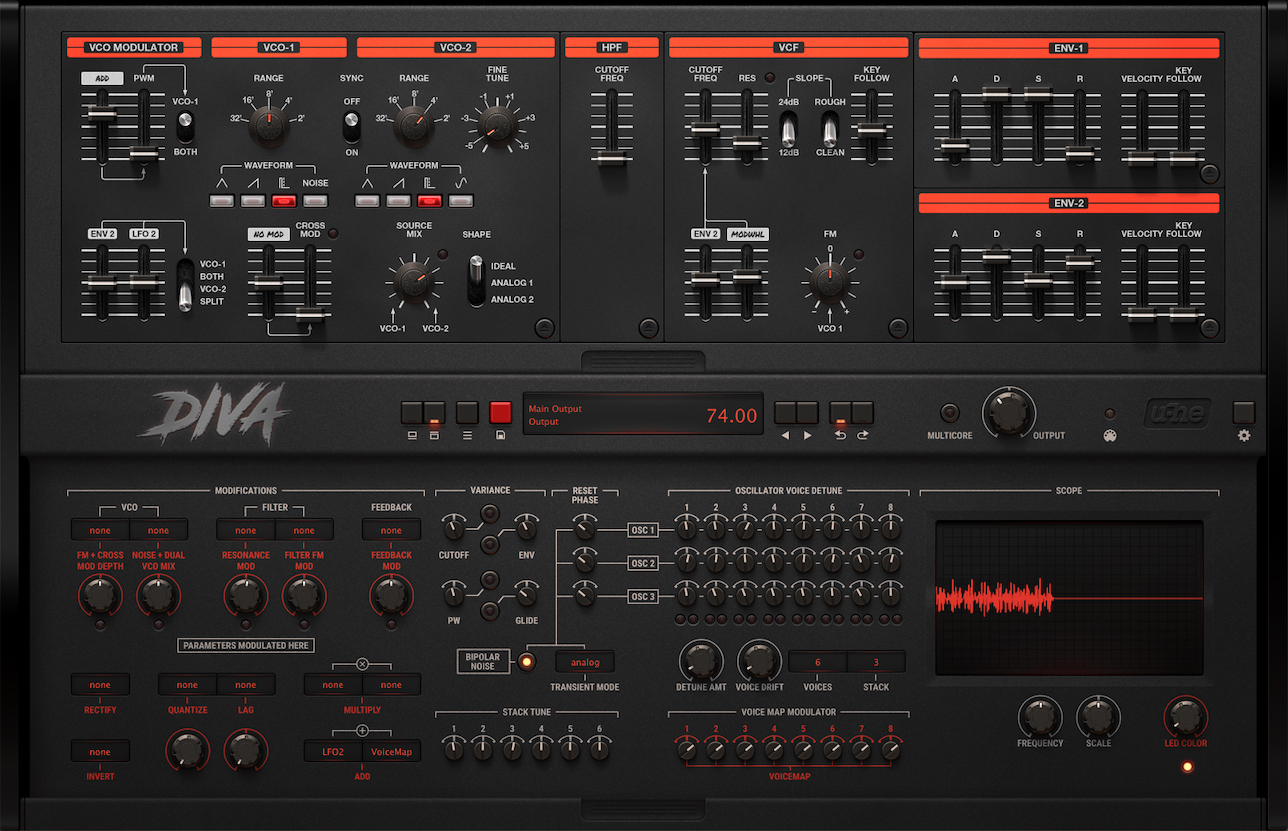Click the OUTPUT volume knob
The width and height of the screenshot is (1288, 831).
pyautogui.click(x=1009, y=413)
